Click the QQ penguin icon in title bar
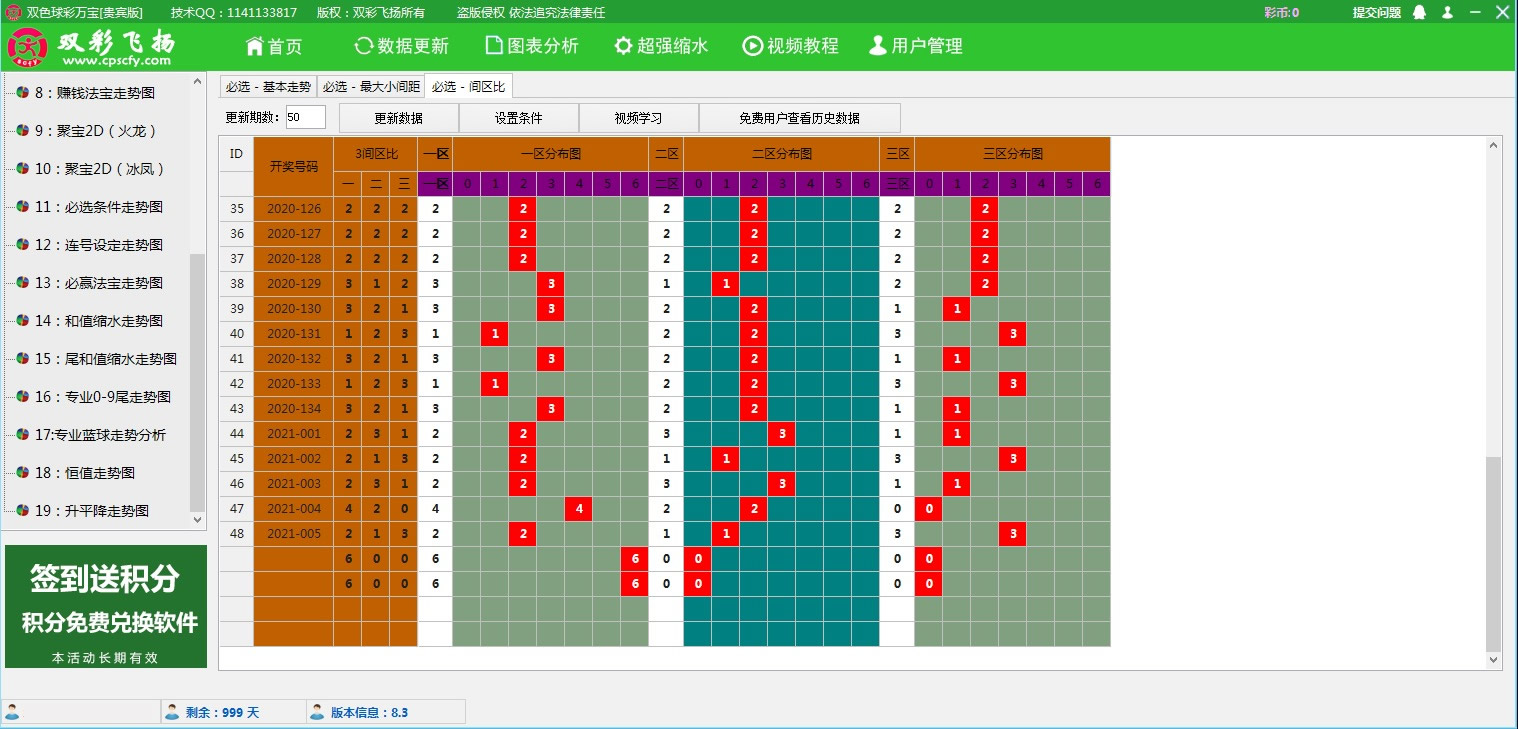 1420,13
